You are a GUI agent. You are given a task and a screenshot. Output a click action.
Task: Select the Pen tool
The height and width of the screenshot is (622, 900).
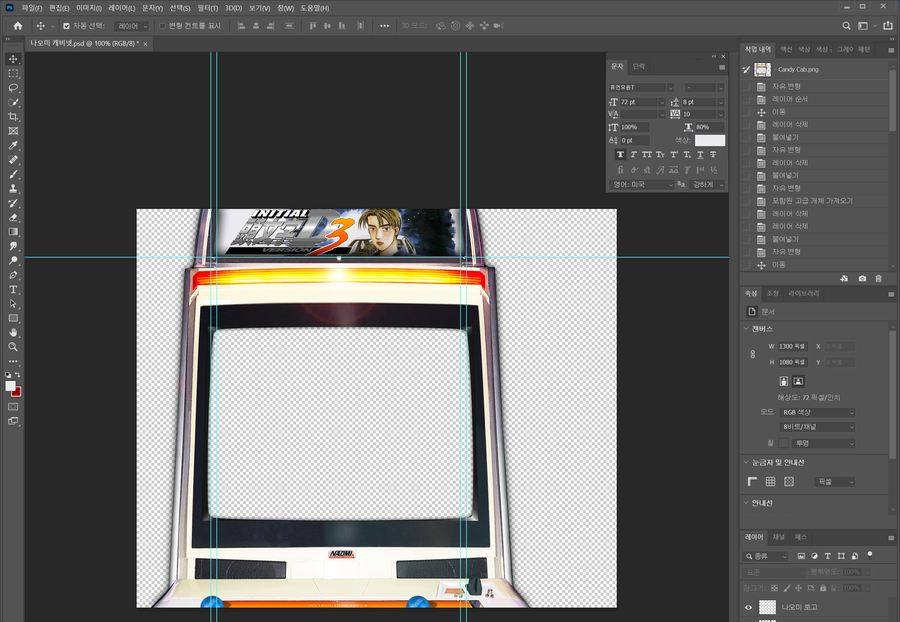(x=13, y=275)
